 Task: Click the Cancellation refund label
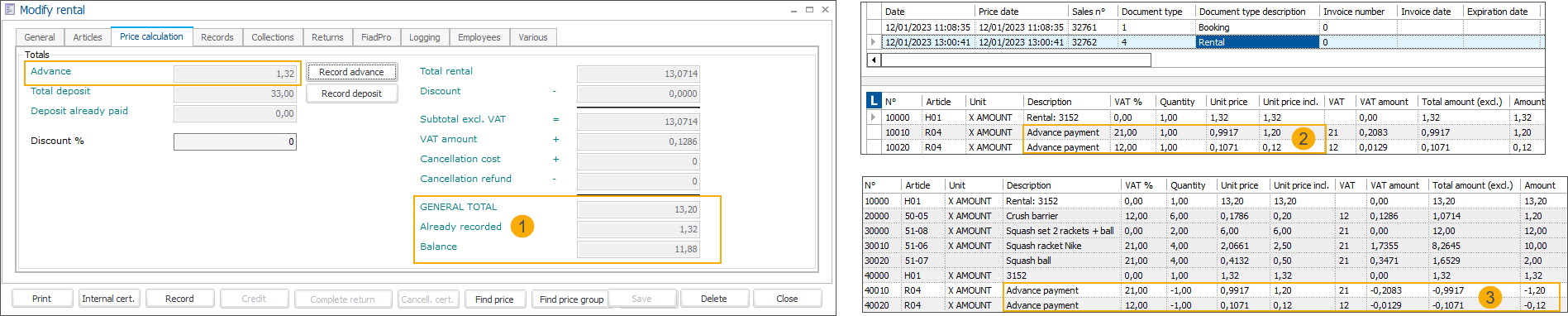pos(465,179)
